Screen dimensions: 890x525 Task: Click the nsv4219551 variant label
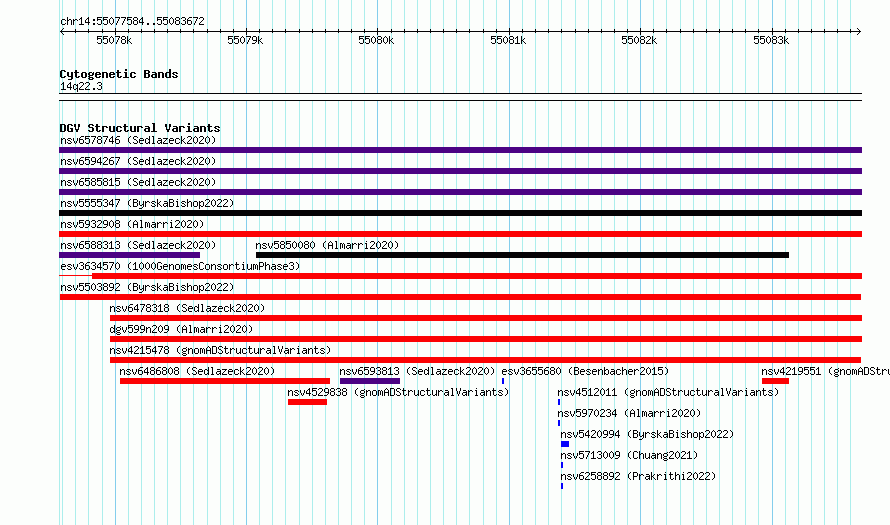[x=825, y=371]
